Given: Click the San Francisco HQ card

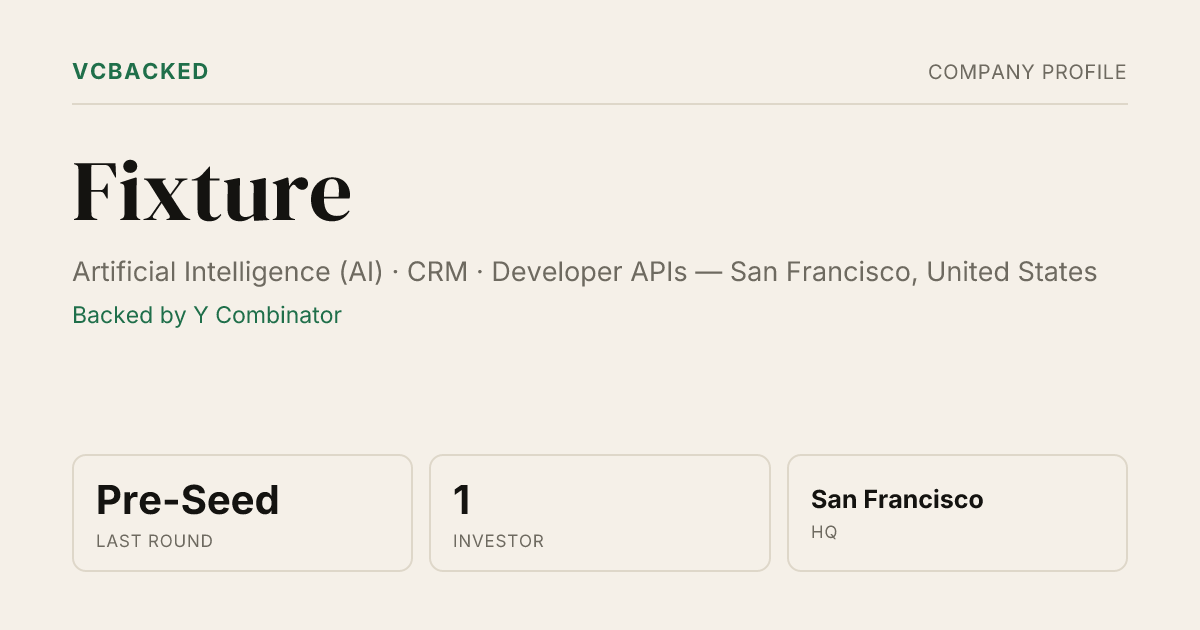Looking at the screenshot, I should [957, 513].
